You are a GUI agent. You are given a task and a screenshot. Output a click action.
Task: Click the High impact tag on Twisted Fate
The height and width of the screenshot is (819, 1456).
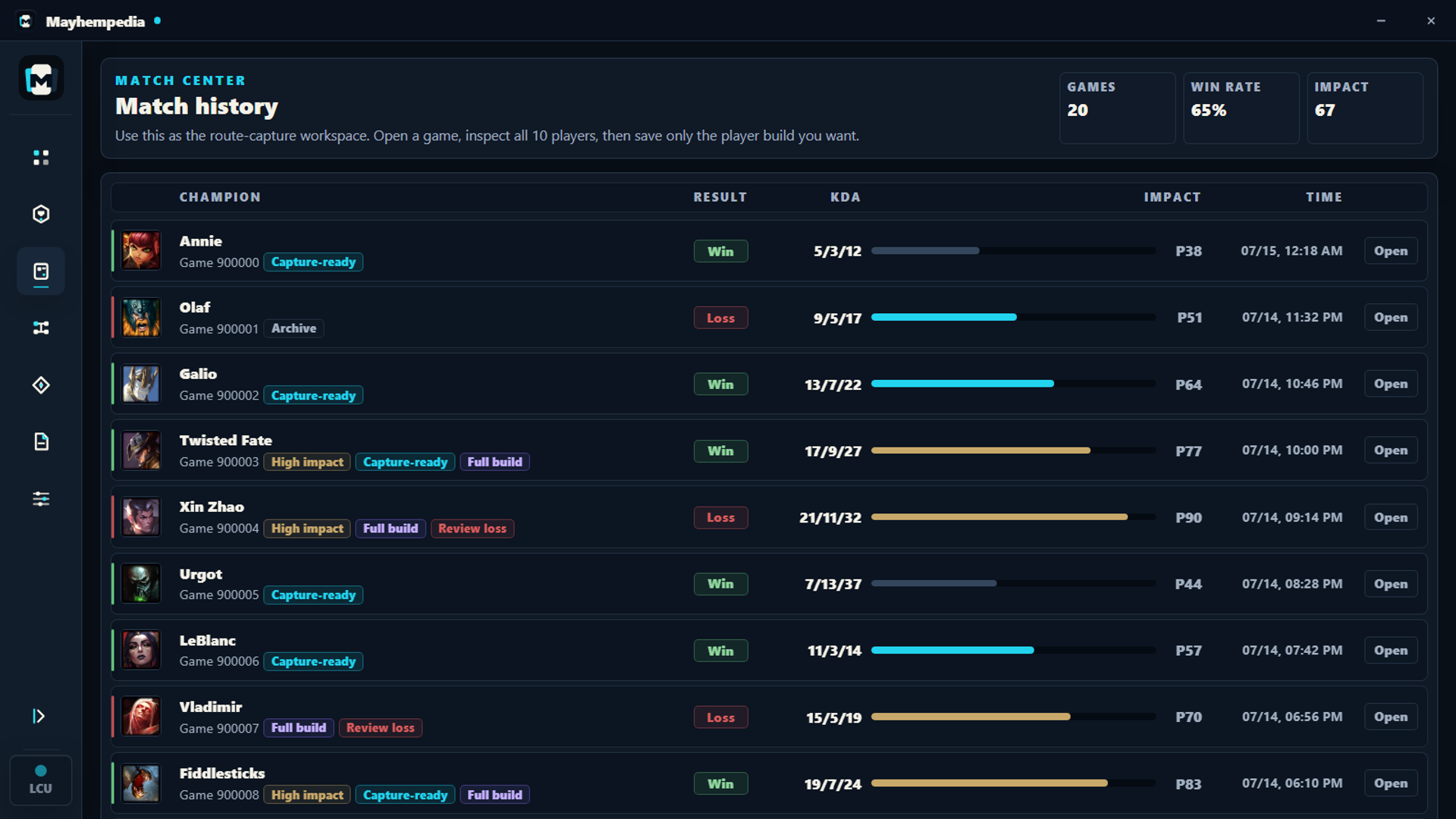[307, 462]
